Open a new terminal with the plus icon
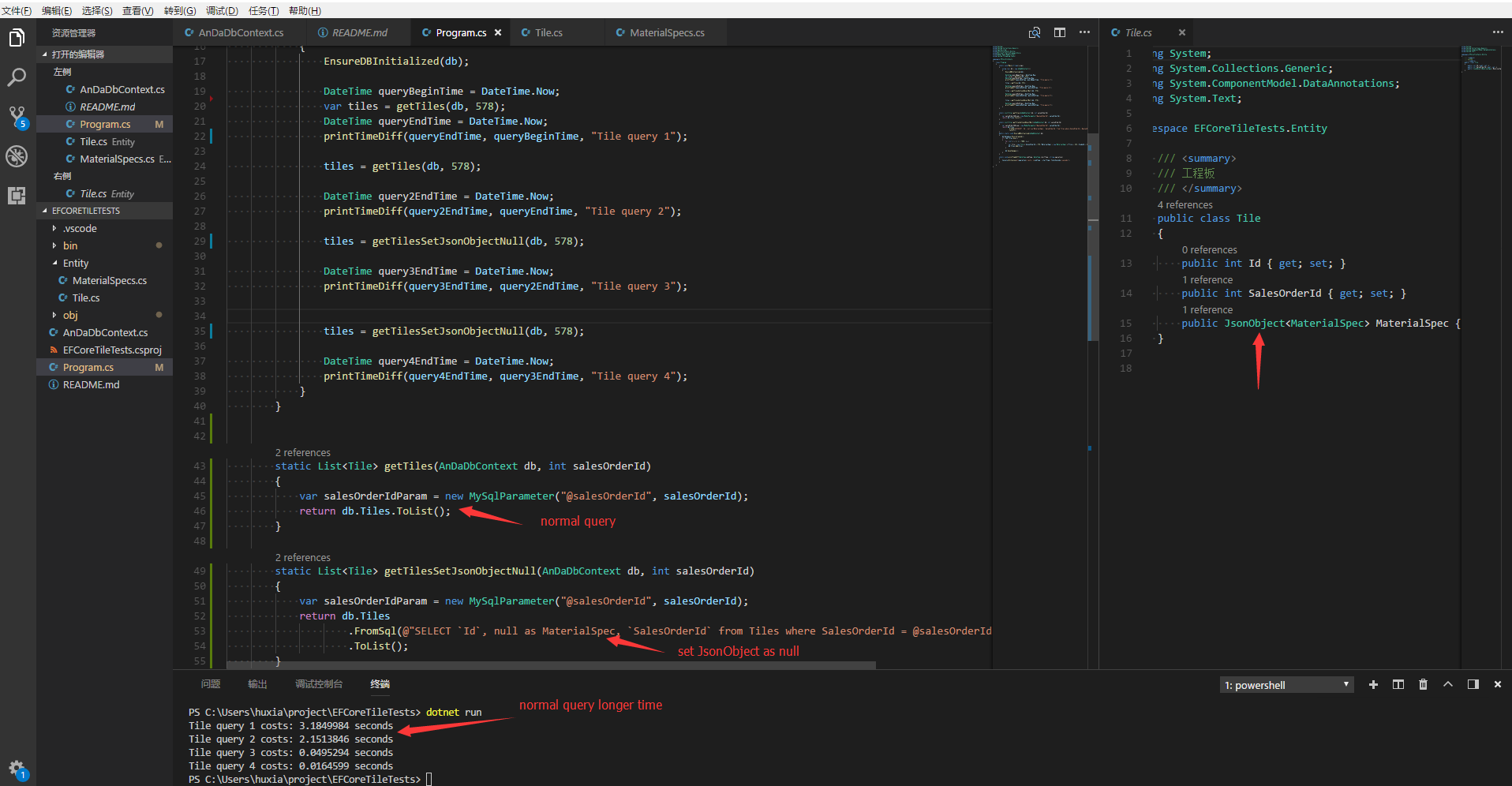The width and height of the screenshot is (1512, 786). tap(1373, 684)
